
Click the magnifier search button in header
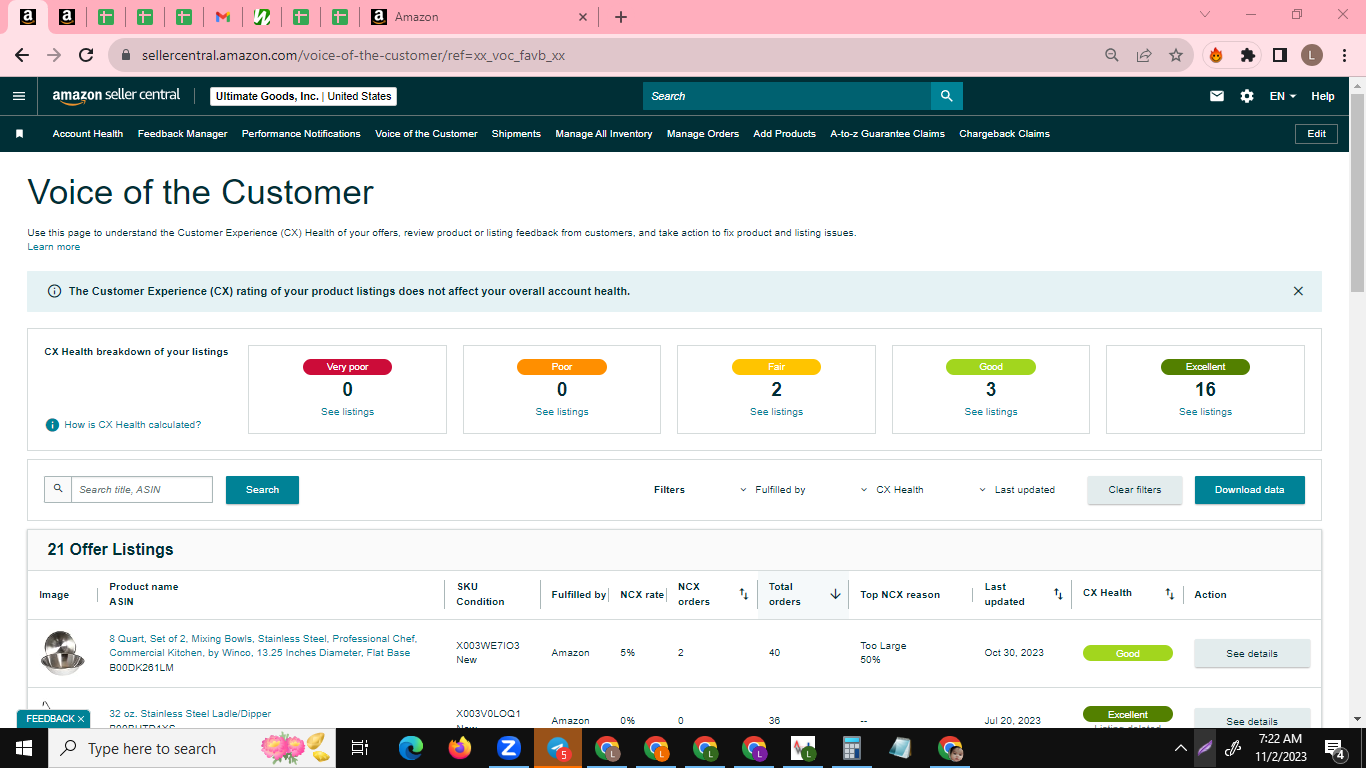click(947, 96)
